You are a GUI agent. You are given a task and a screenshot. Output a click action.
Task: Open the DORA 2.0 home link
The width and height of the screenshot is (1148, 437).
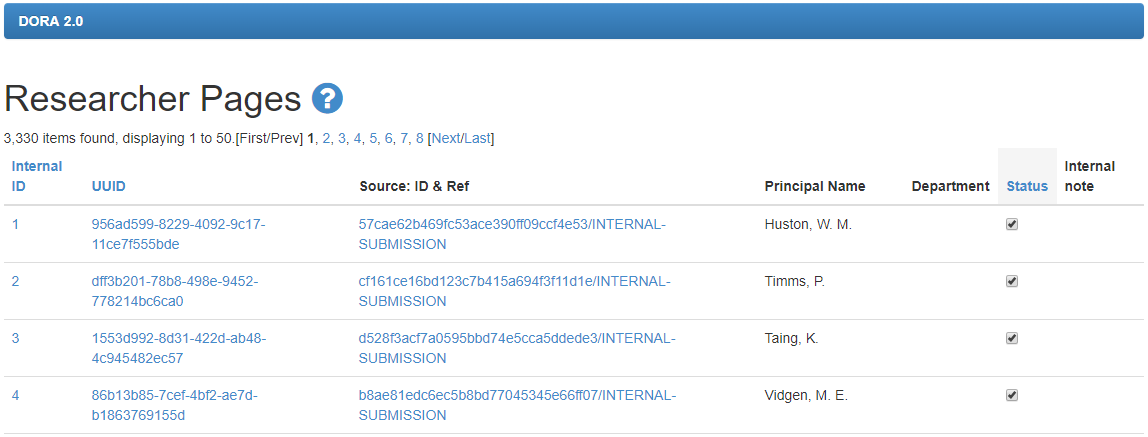[51, 21]
